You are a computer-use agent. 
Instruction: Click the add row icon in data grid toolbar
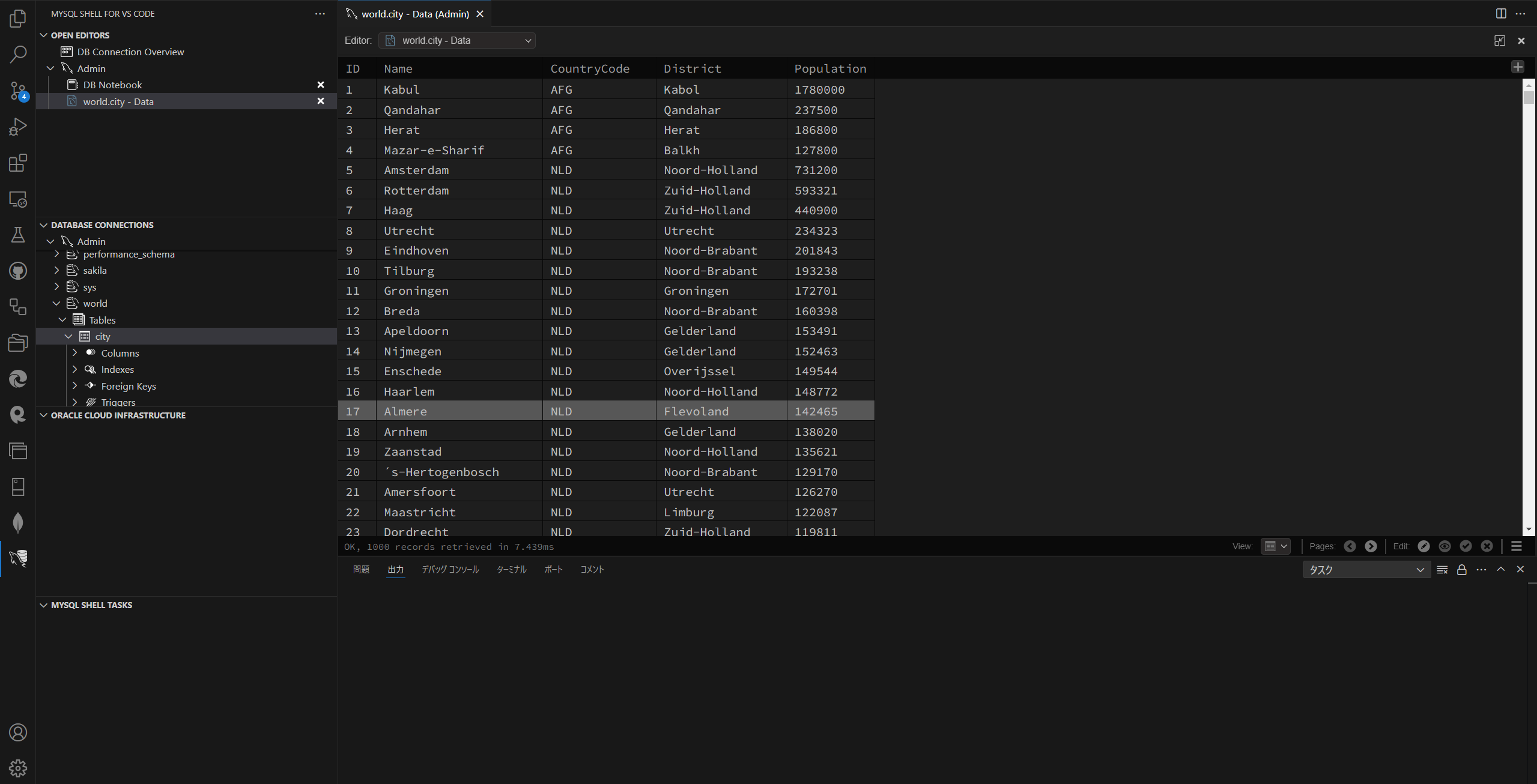click(1518, 67)
